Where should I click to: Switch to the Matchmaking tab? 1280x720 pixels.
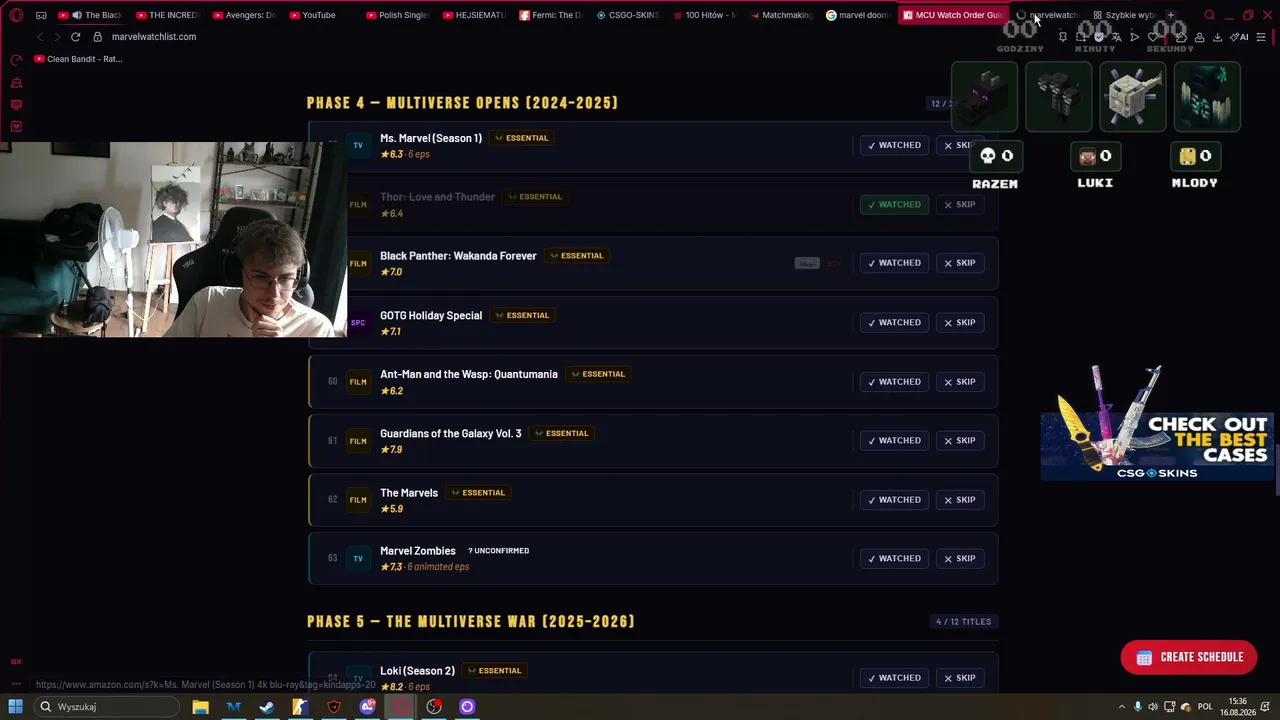(x=781, y=15)
